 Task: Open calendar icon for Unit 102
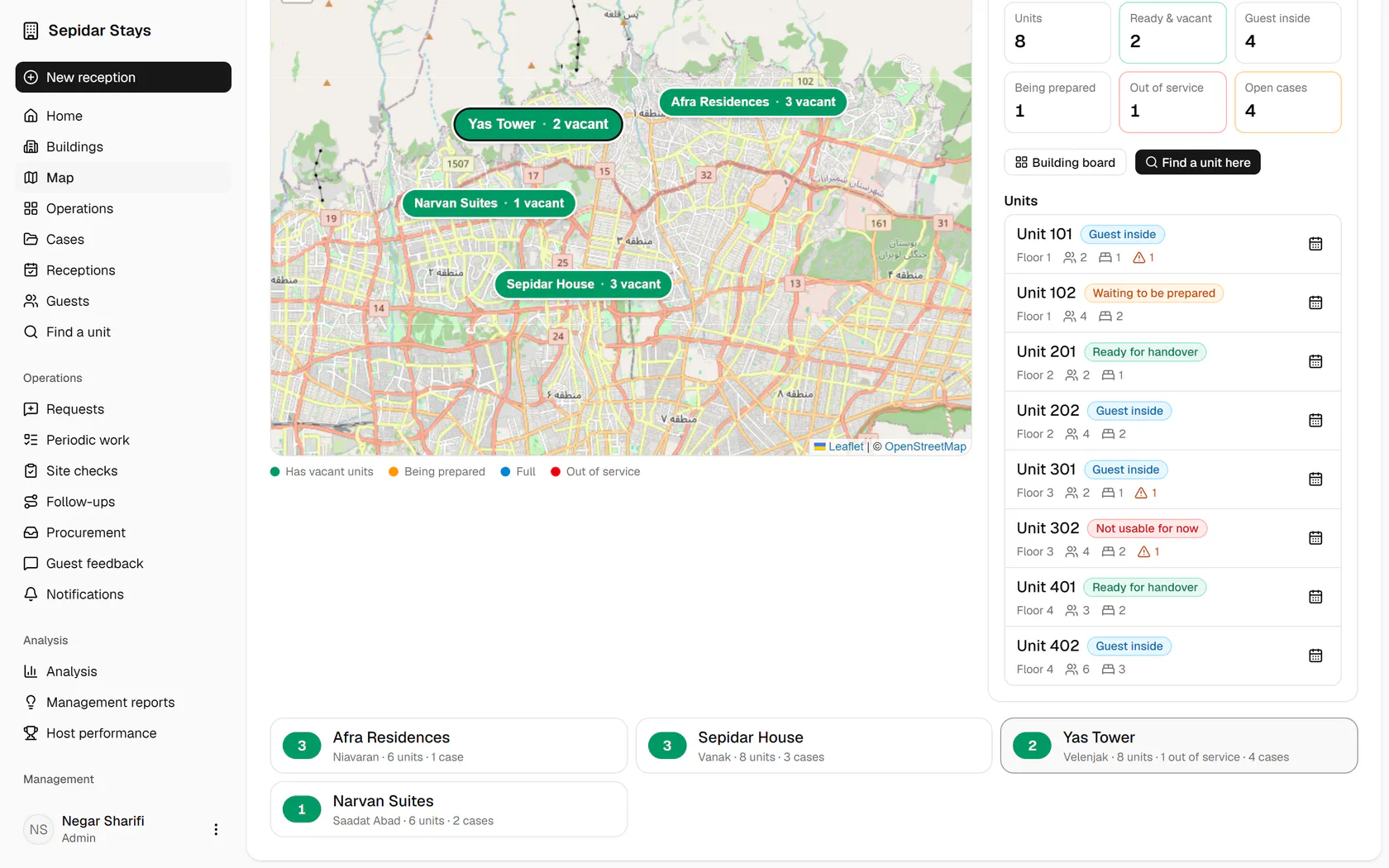[x=1315, y=303]
